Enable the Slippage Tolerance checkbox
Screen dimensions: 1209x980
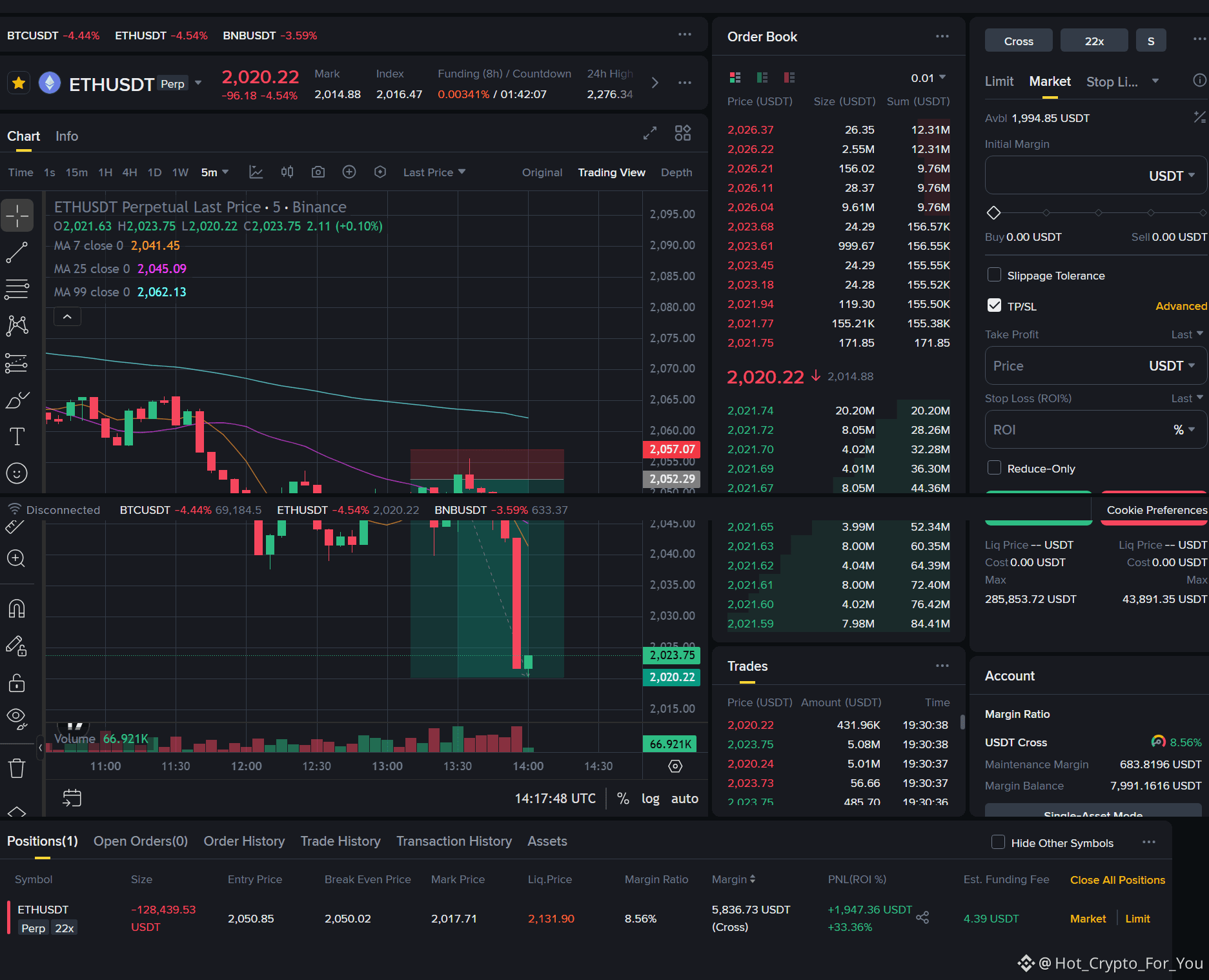click(995, 275)
